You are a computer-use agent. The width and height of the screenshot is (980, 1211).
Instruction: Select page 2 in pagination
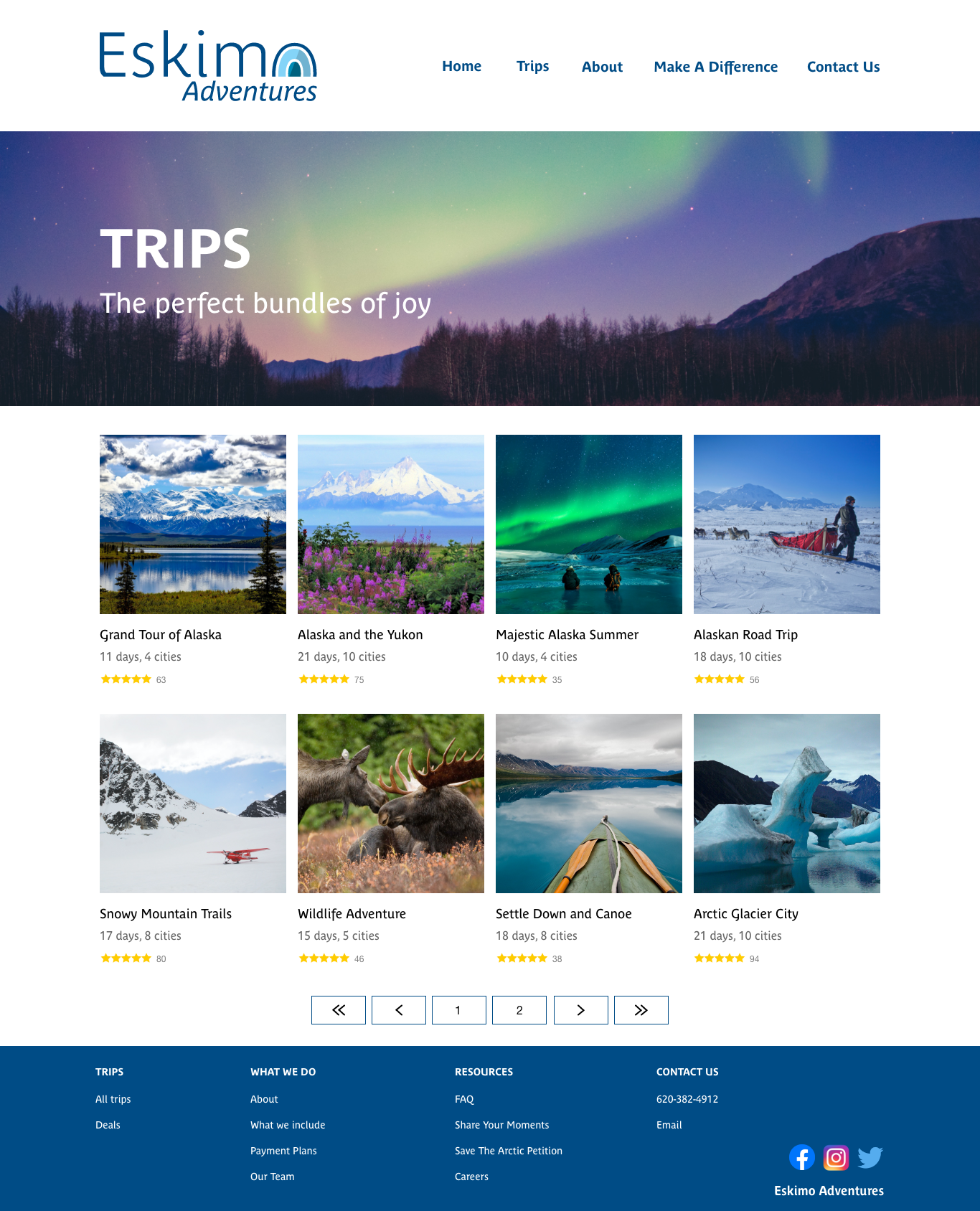click(x=519, y=1010)
